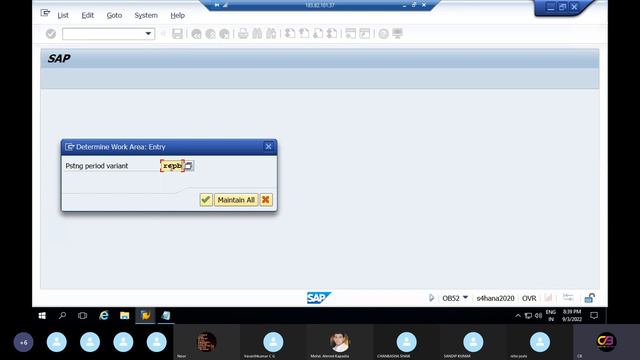Viewport: 640px width, 360px height.
Task: Open the List menu
Action: [x=63, y=15]
